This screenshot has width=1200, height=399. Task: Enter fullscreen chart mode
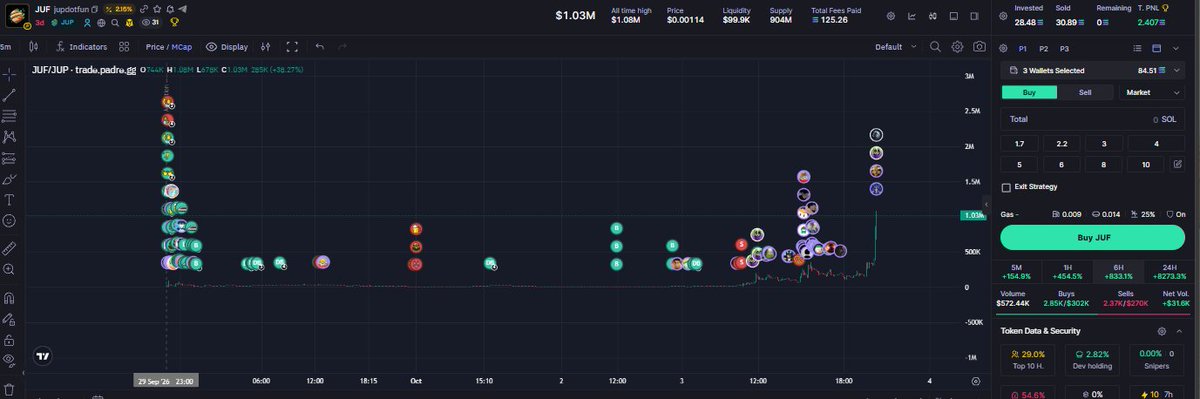(292, 46)
